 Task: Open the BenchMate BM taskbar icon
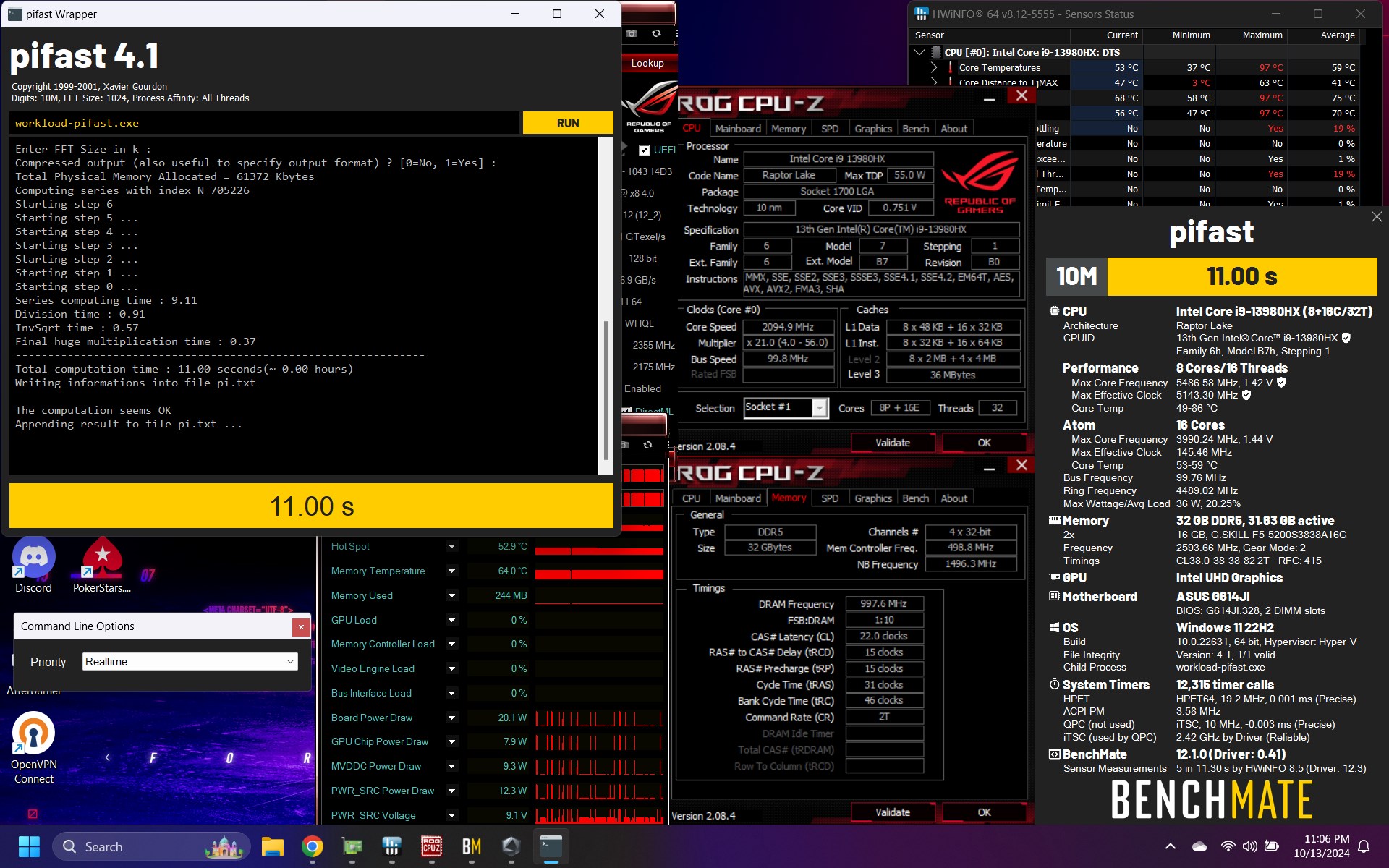point(472,846)
